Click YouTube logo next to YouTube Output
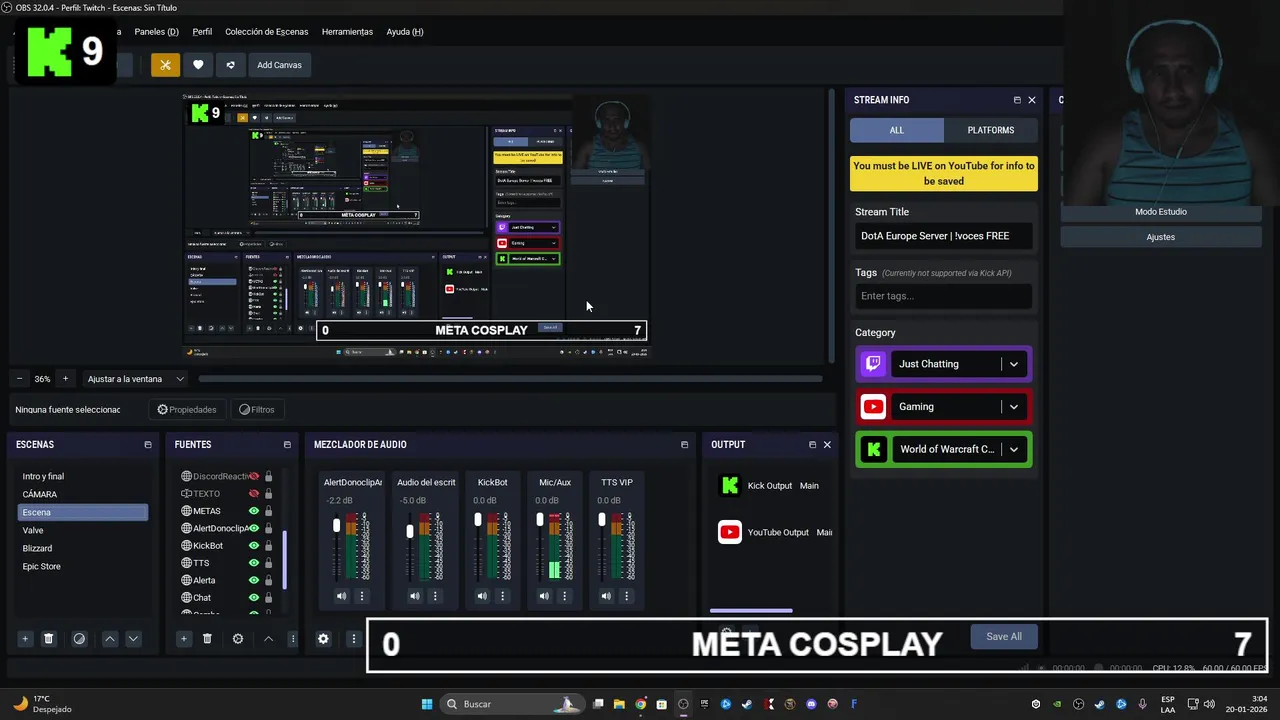Screen dimensions: 1280x720 click(x=730, y=532)
